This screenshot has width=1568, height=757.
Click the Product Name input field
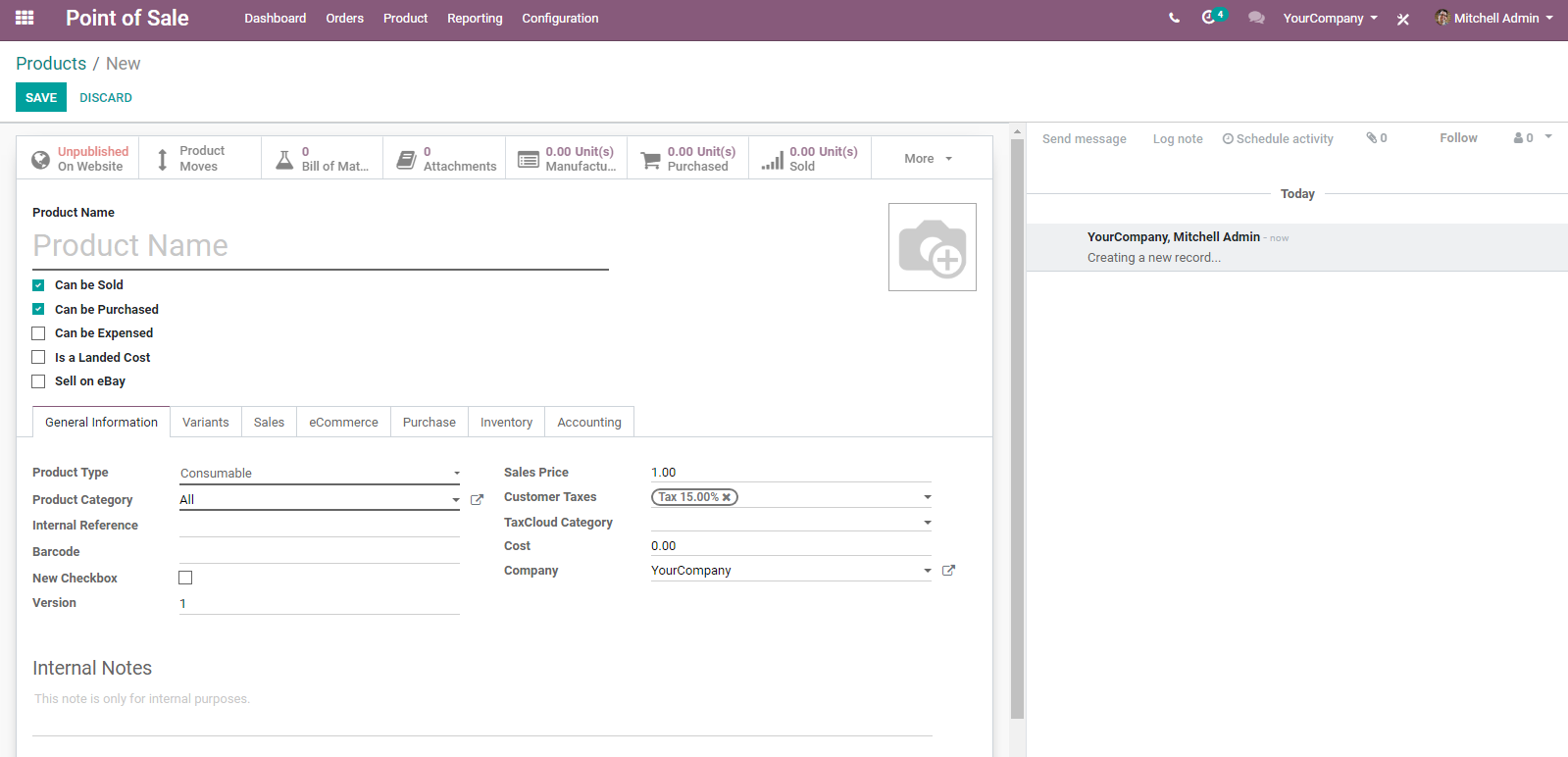(321, 246)
